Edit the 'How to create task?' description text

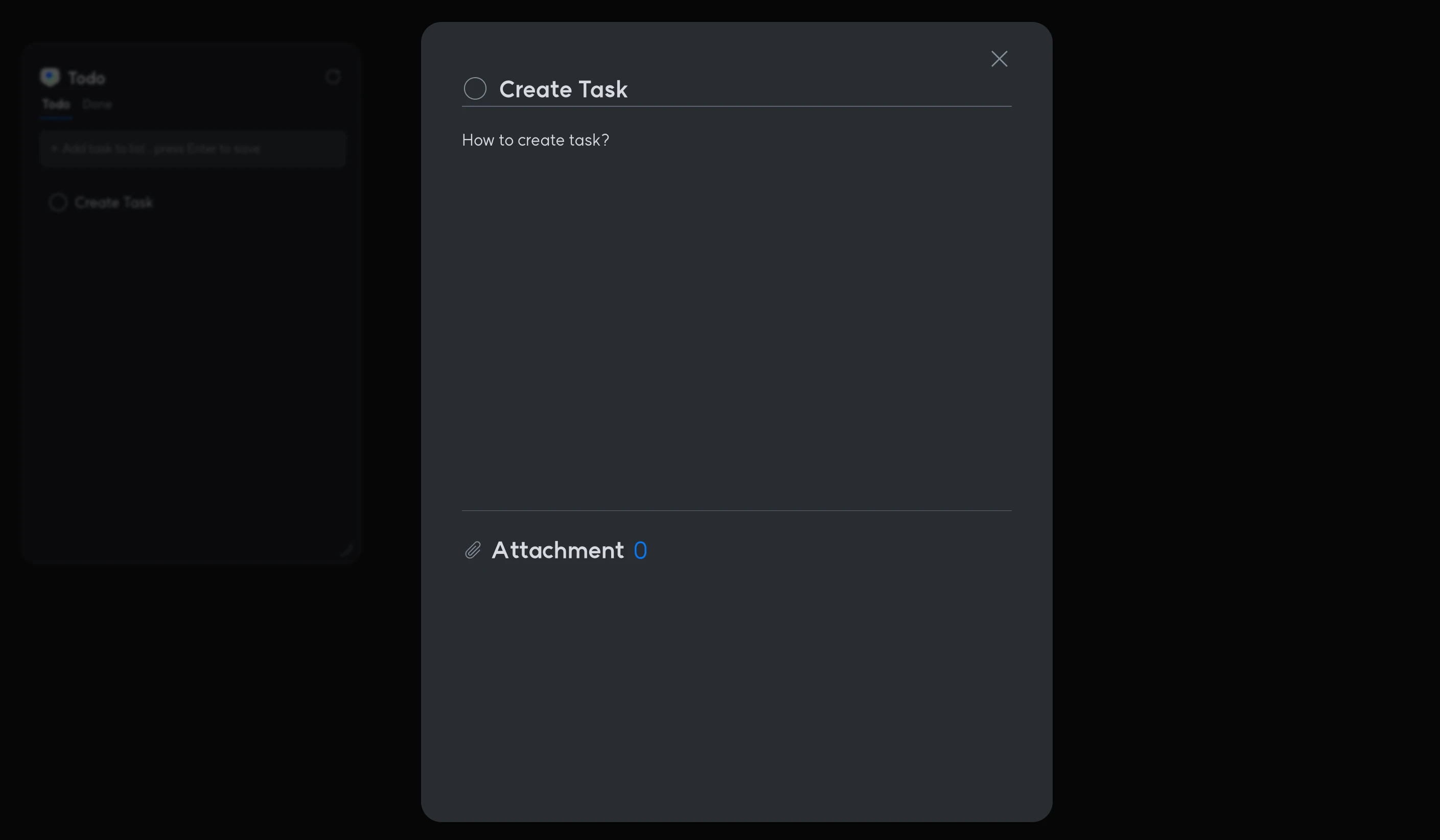tap(536, 140)
